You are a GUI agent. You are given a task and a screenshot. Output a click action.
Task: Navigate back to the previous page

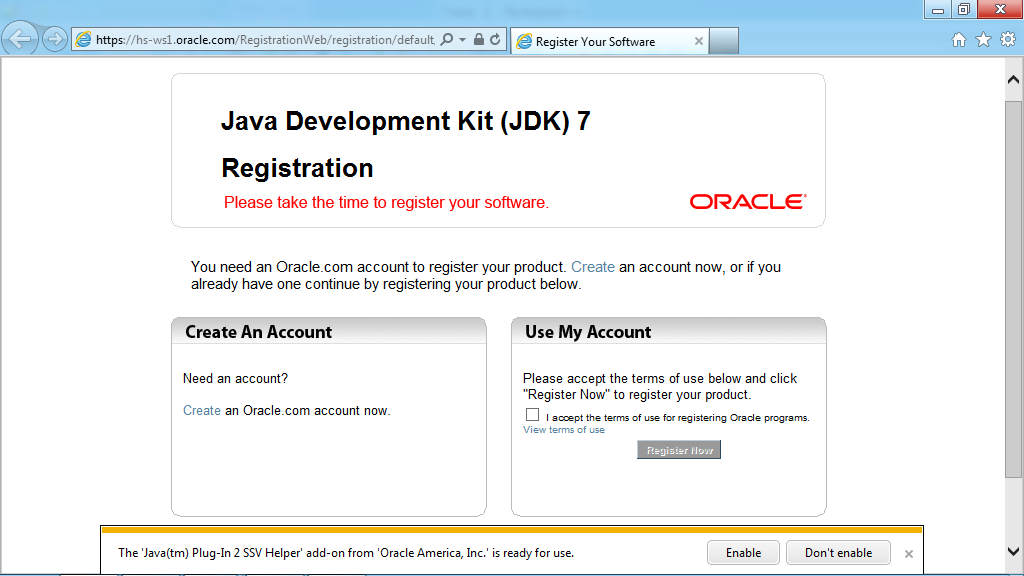coord(20,39)
